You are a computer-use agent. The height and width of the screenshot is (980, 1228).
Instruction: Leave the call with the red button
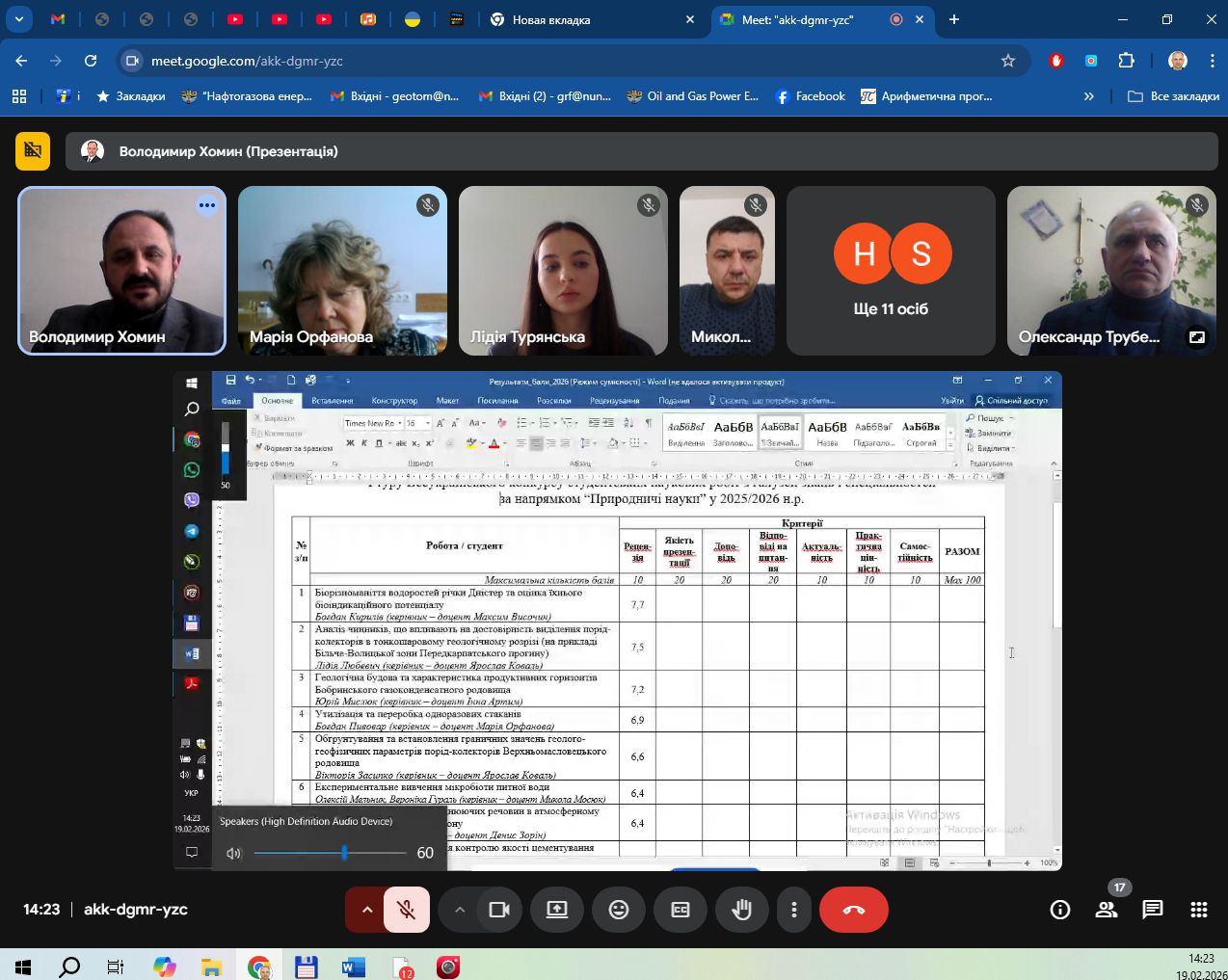(x=854, y=910)
